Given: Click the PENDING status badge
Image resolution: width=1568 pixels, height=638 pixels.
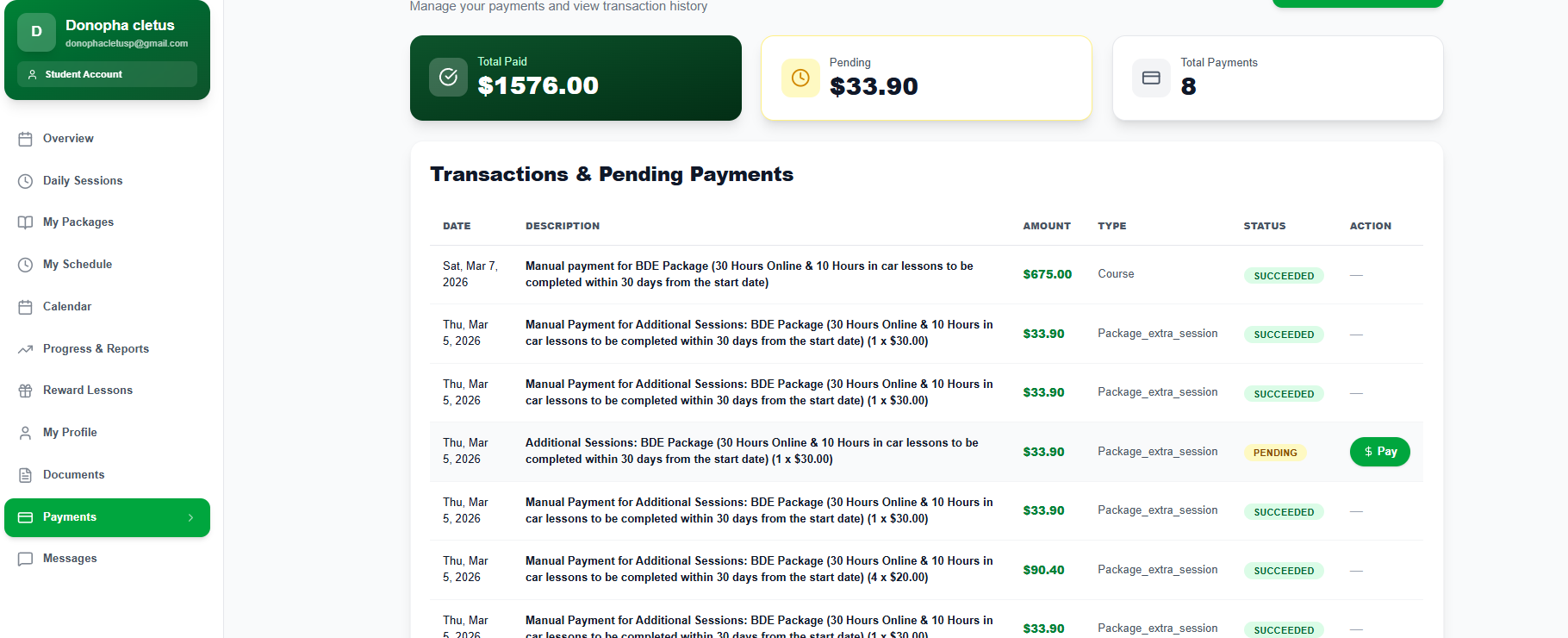Looking at the screenshot, I should [1275, 453].
